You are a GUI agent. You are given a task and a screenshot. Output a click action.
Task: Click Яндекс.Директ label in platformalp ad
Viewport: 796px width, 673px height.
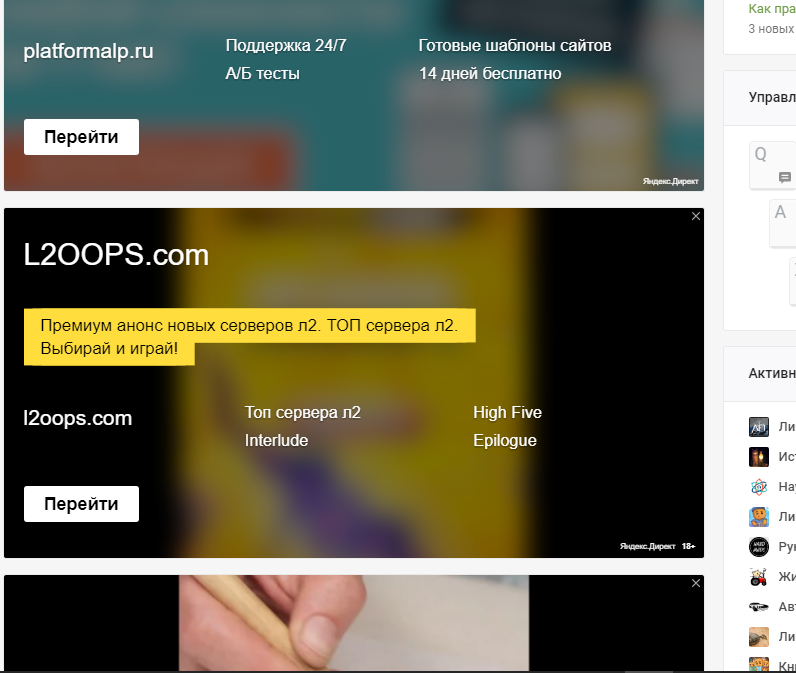point(671,181)
